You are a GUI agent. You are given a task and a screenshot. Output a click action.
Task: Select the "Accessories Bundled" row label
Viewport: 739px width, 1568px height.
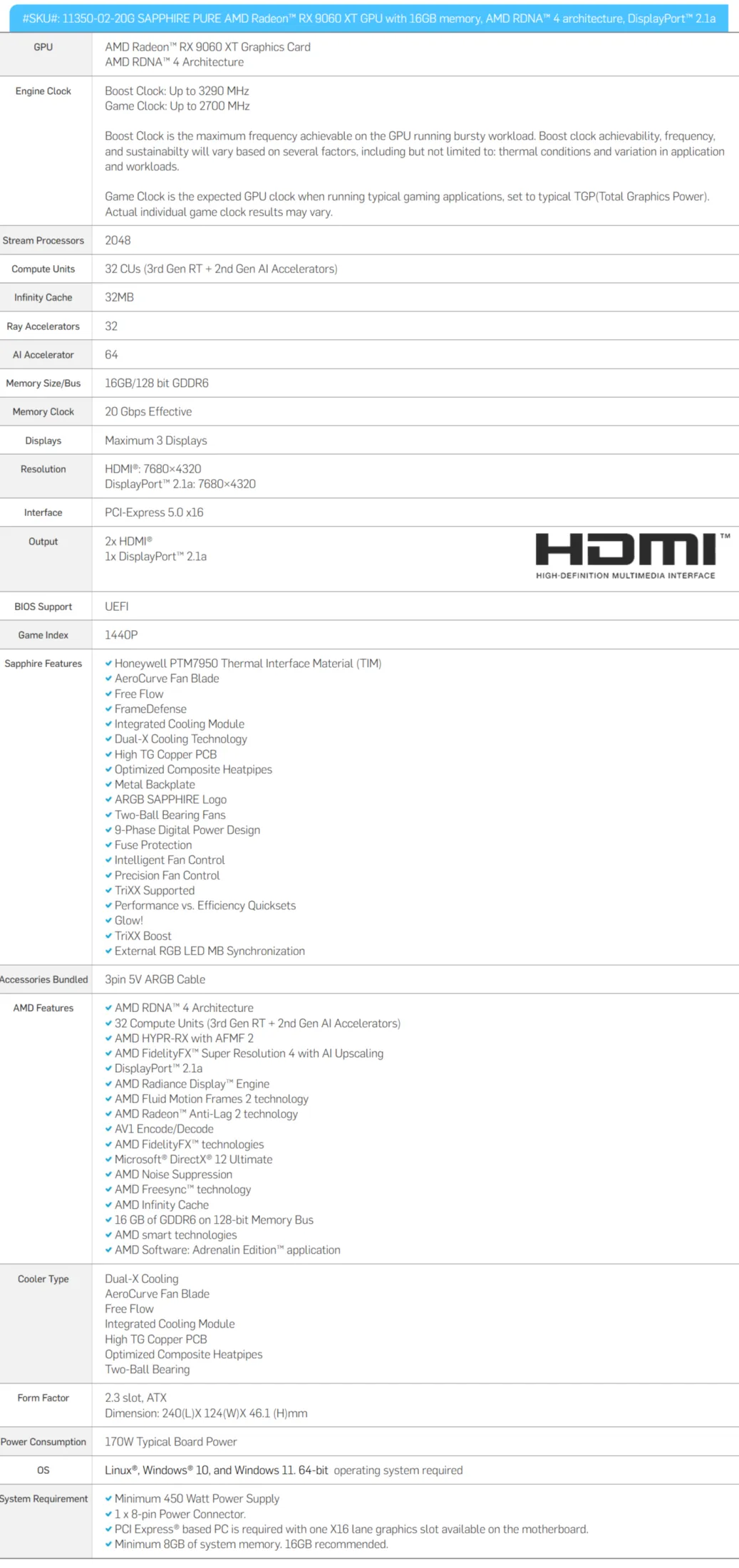[x=44, y=980]
